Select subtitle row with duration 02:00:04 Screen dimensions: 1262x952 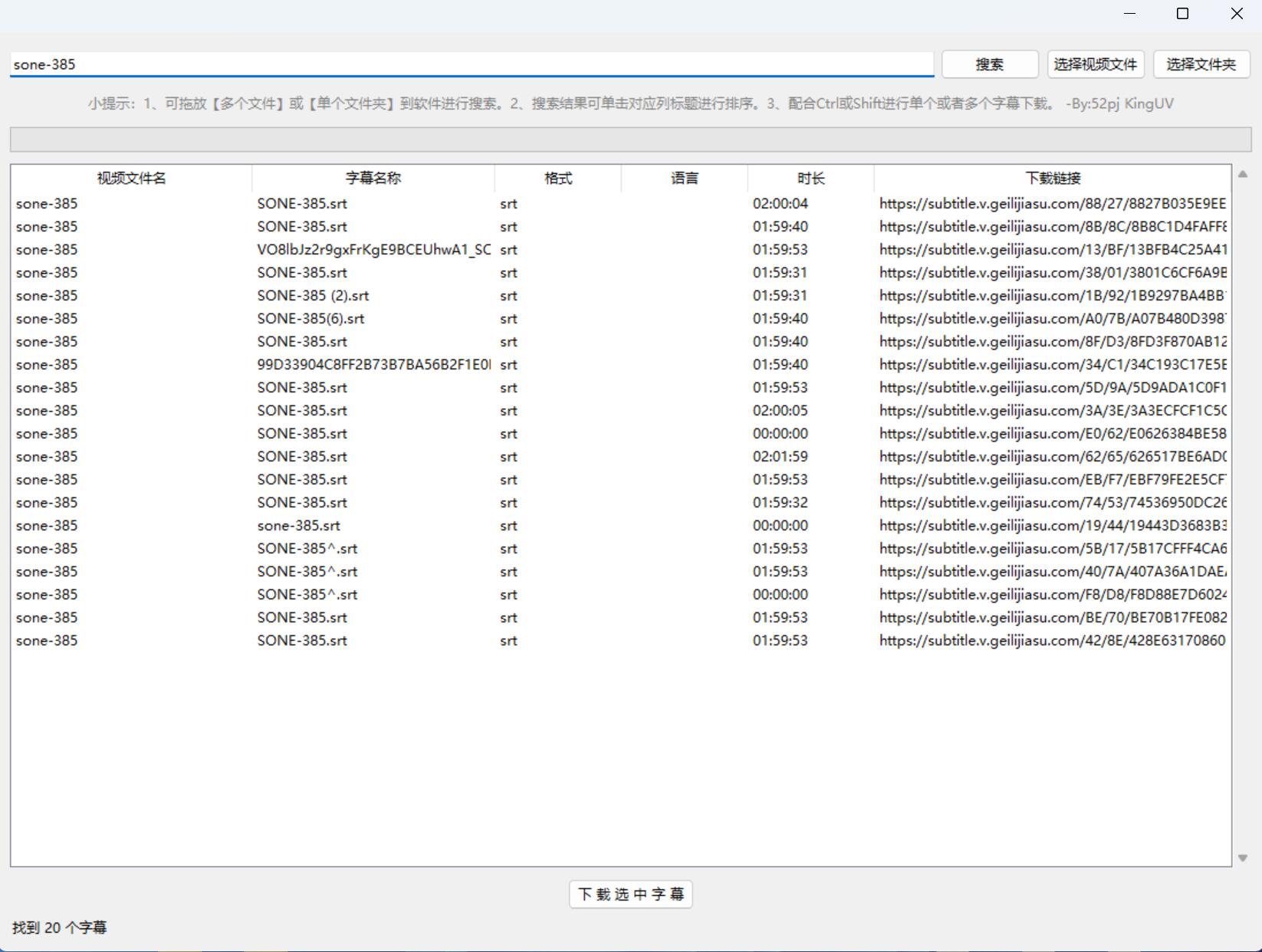pyautogui.click(x=621, y=204)
